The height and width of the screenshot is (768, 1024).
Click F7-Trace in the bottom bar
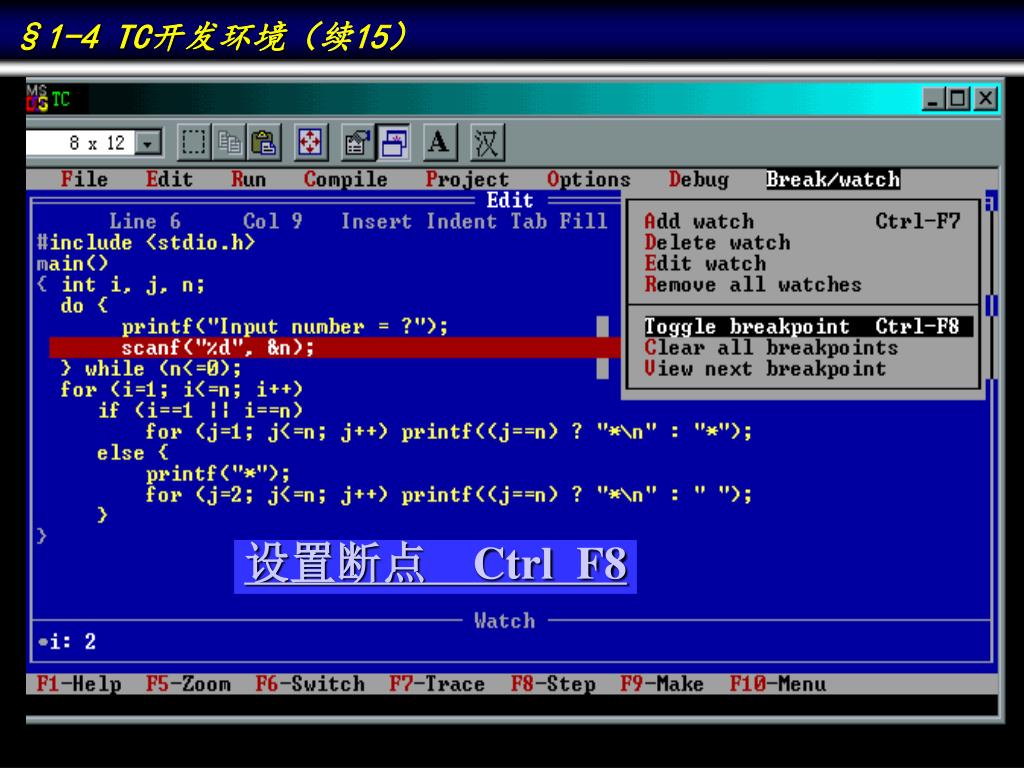tap(437, 684)
